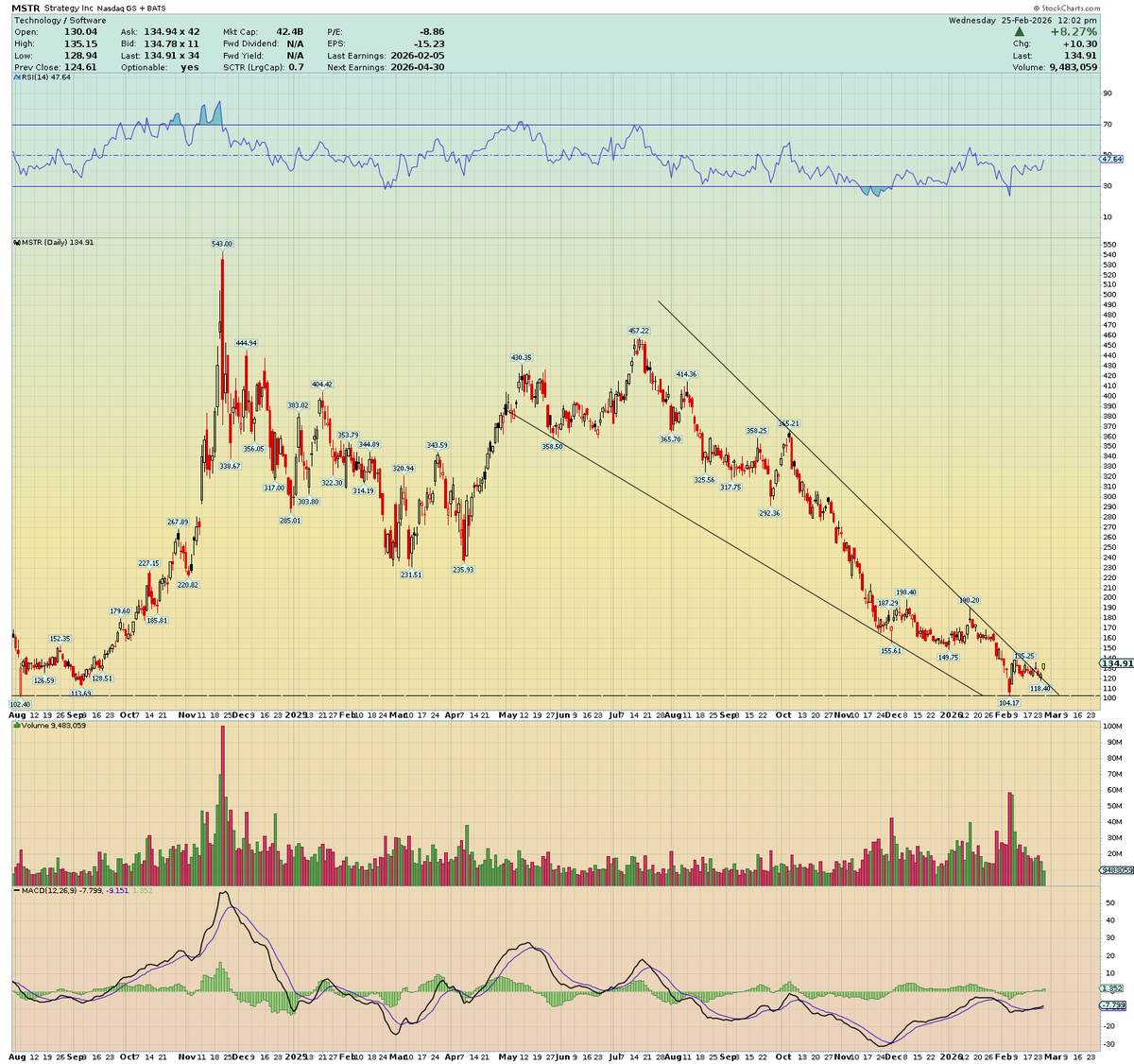
Task: Click the MACD(12,26,9) legend icon
Action: [16, 890]
